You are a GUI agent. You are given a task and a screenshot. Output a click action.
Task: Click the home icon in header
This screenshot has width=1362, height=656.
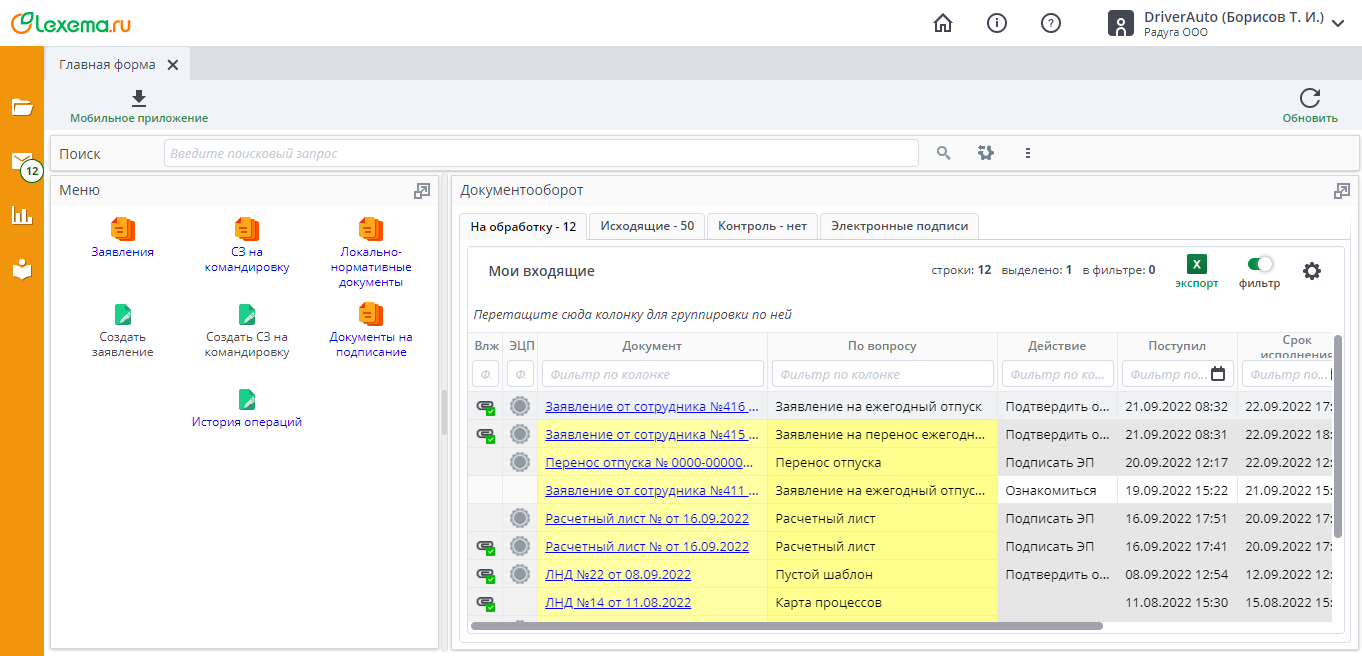click(x=942, y=23)
